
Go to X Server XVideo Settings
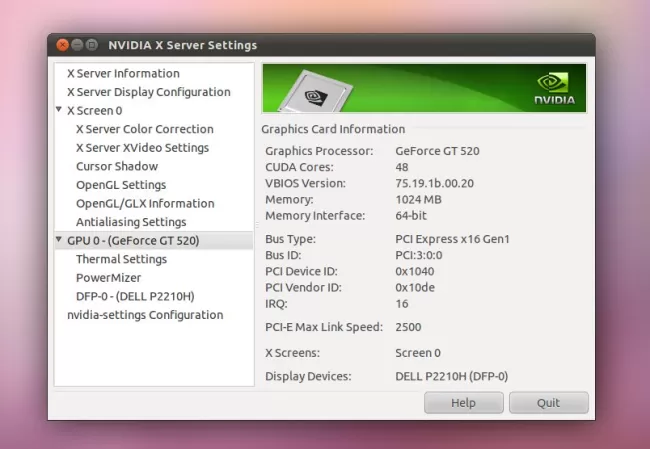coord(142,148)
